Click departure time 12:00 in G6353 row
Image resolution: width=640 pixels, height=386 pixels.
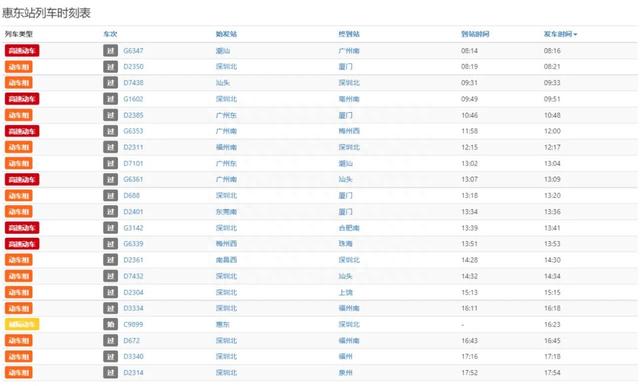coord(552,131)
